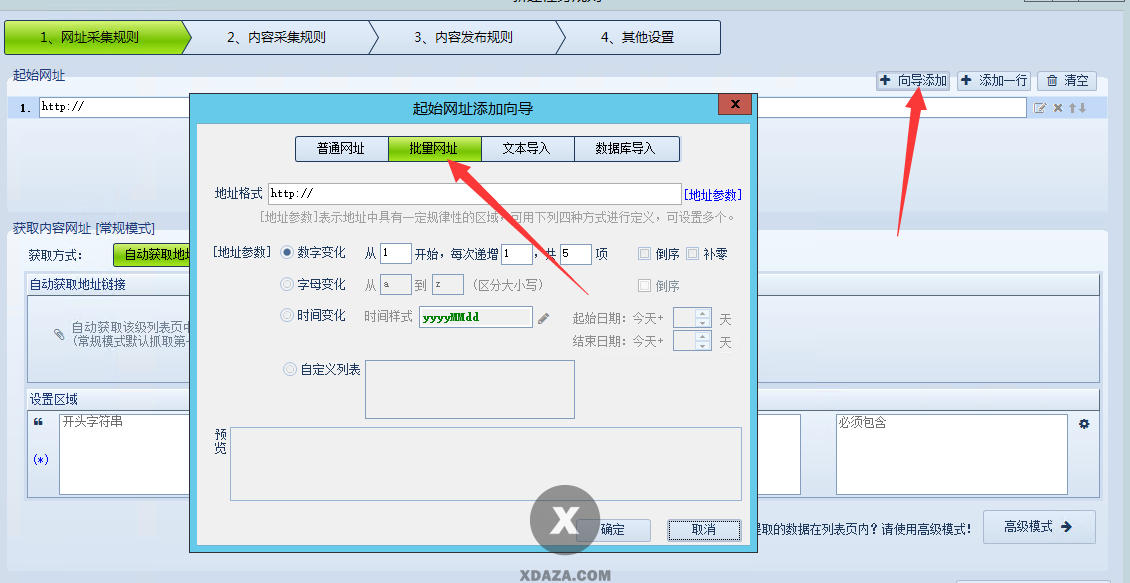Click the pencil icon beside 时间样式 field
This screenshot has width=1130, height=583.
coord(543,318)
